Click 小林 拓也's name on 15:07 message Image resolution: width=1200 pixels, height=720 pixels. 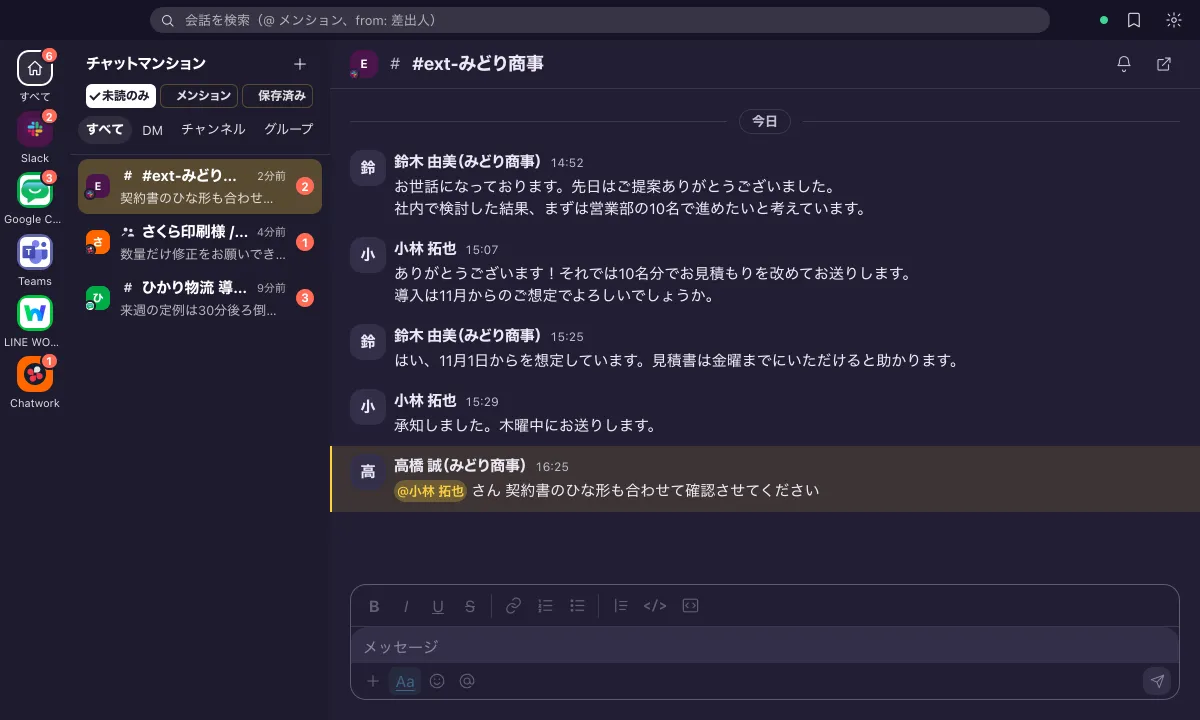coord(425,249)
